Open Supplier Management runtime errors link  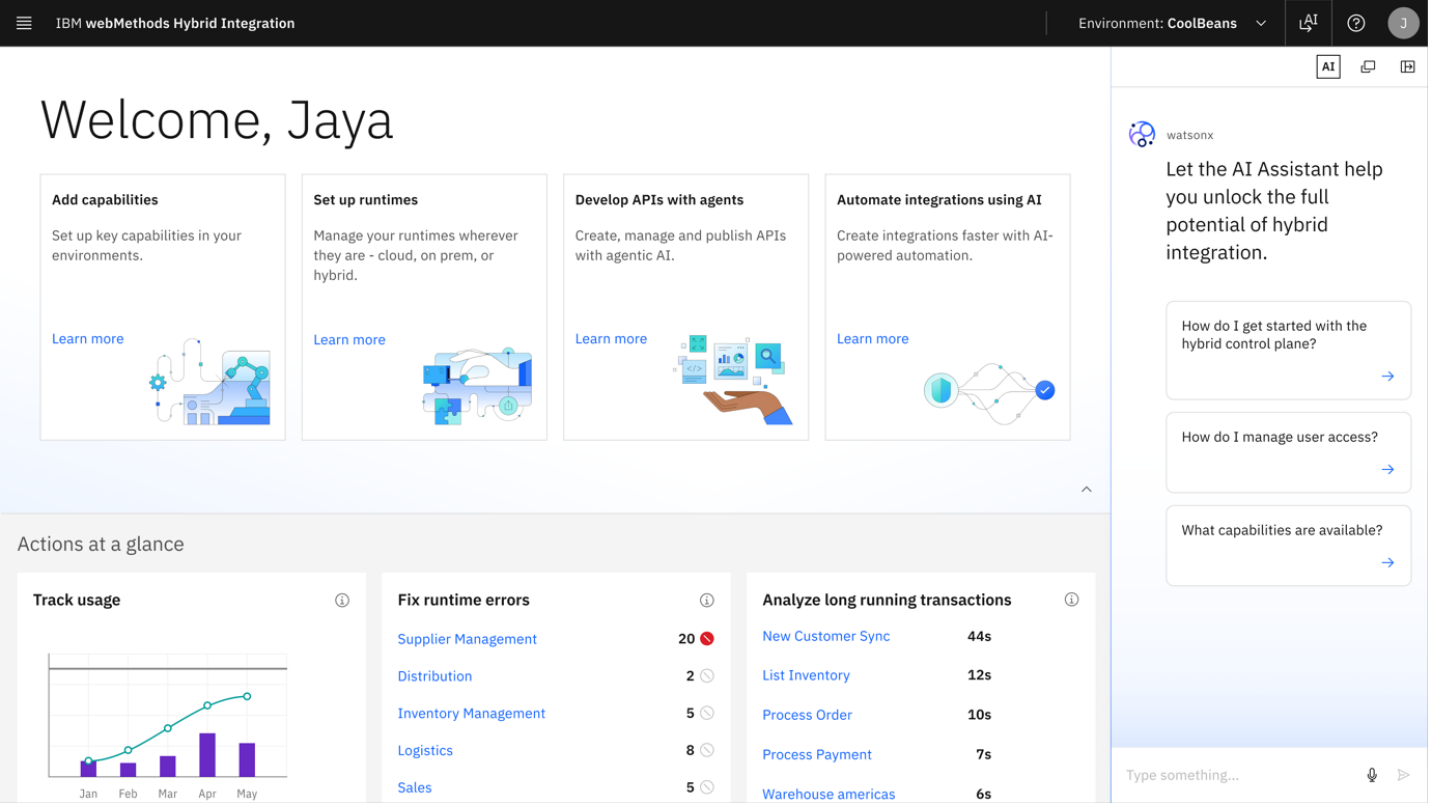467,640
